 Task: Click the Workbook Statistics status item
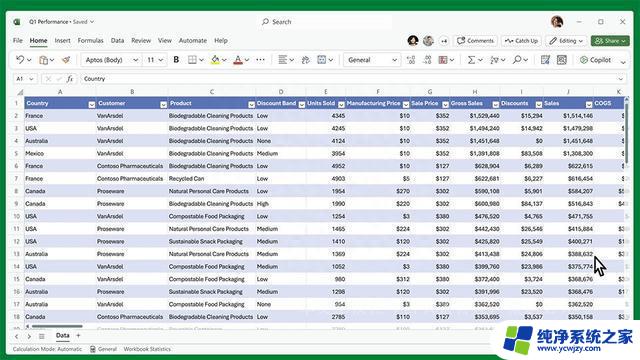pyautogui.click(x=147, y=349)
